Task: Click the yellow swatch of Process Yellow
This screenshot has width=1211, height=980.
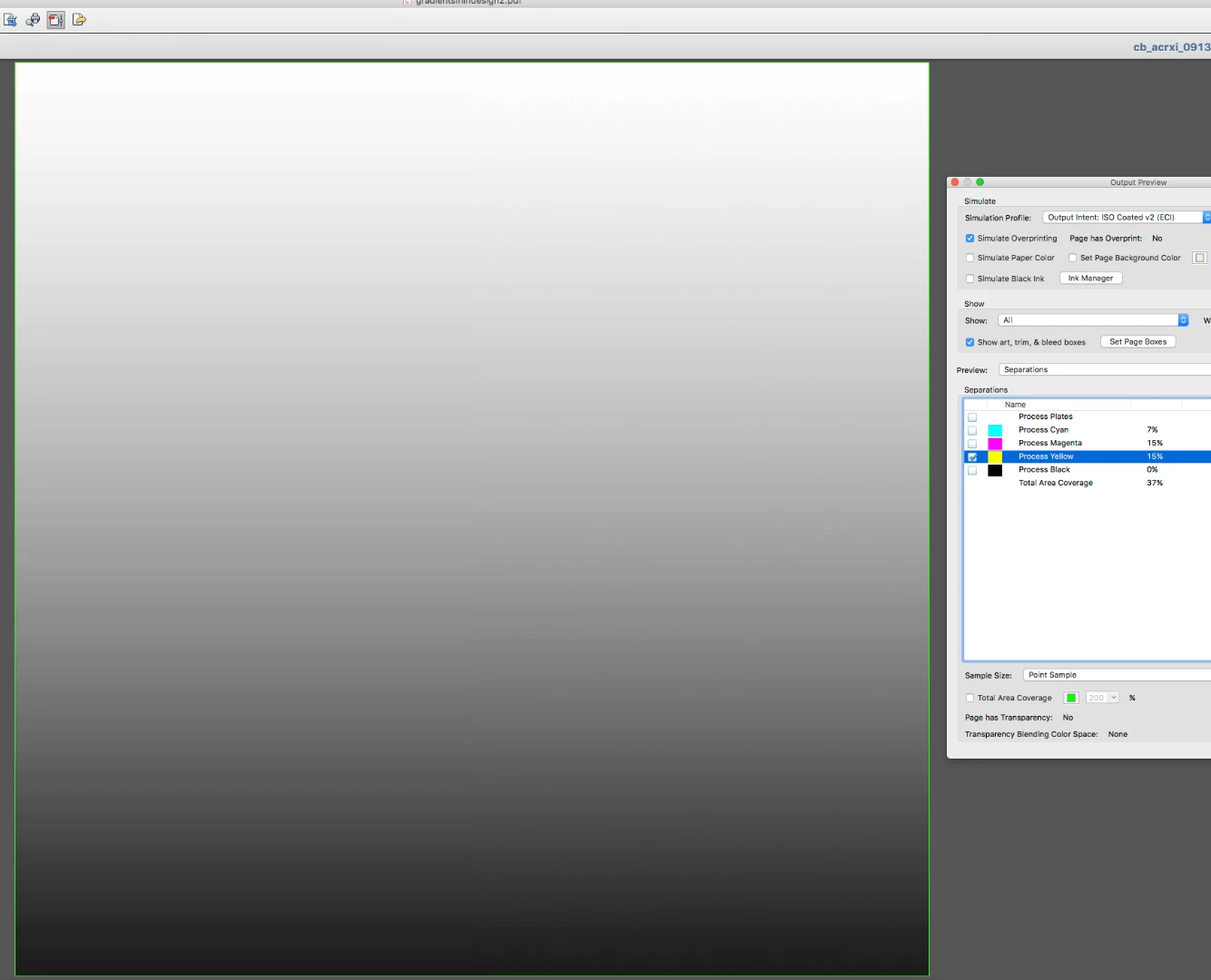Action: tap(995, 457)
